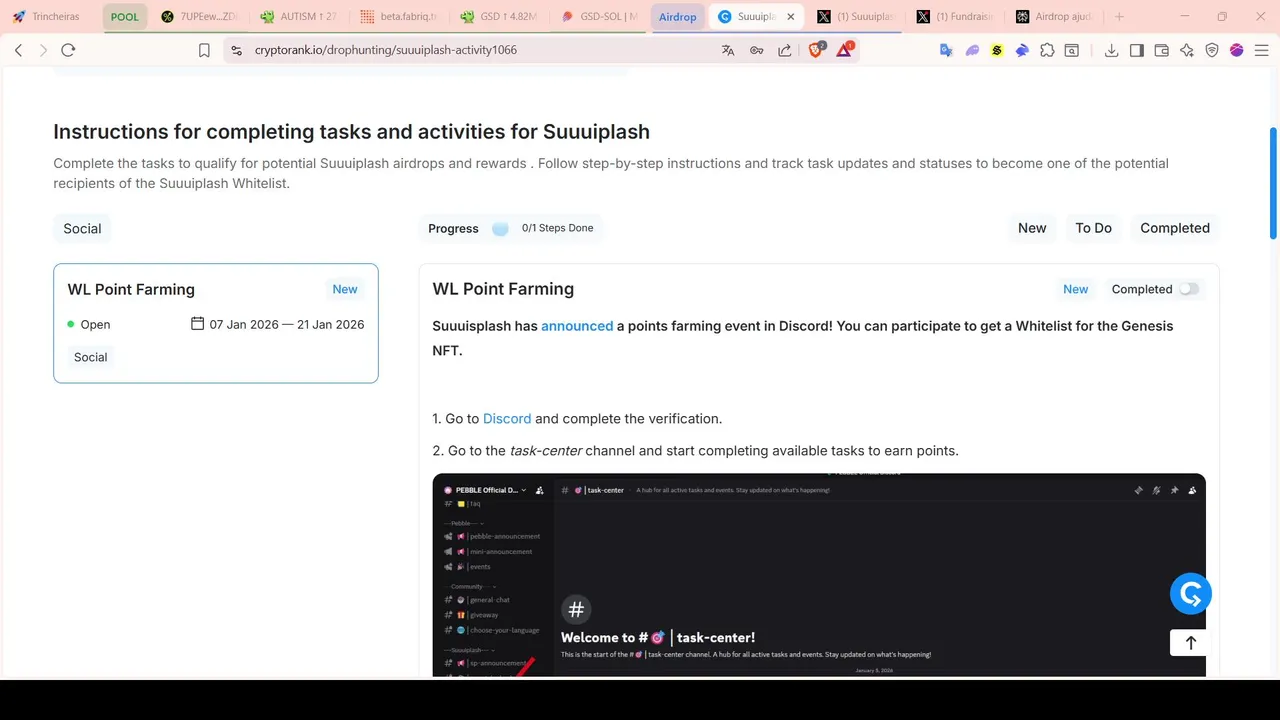This screenshot has width=1280, height=720.
Task: Open Phantom wallet extension icon
Action: [972, 50]
